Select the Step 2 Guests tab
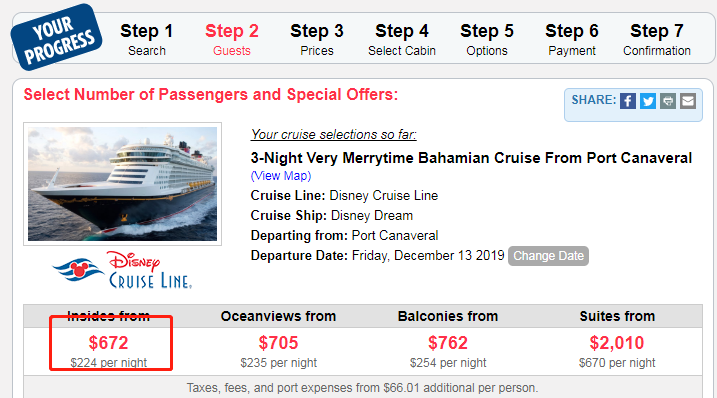 (232, 40)
